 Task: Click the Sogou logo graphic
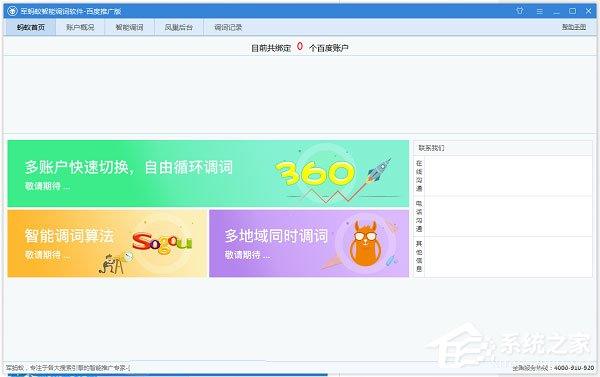tap(162, 242)
